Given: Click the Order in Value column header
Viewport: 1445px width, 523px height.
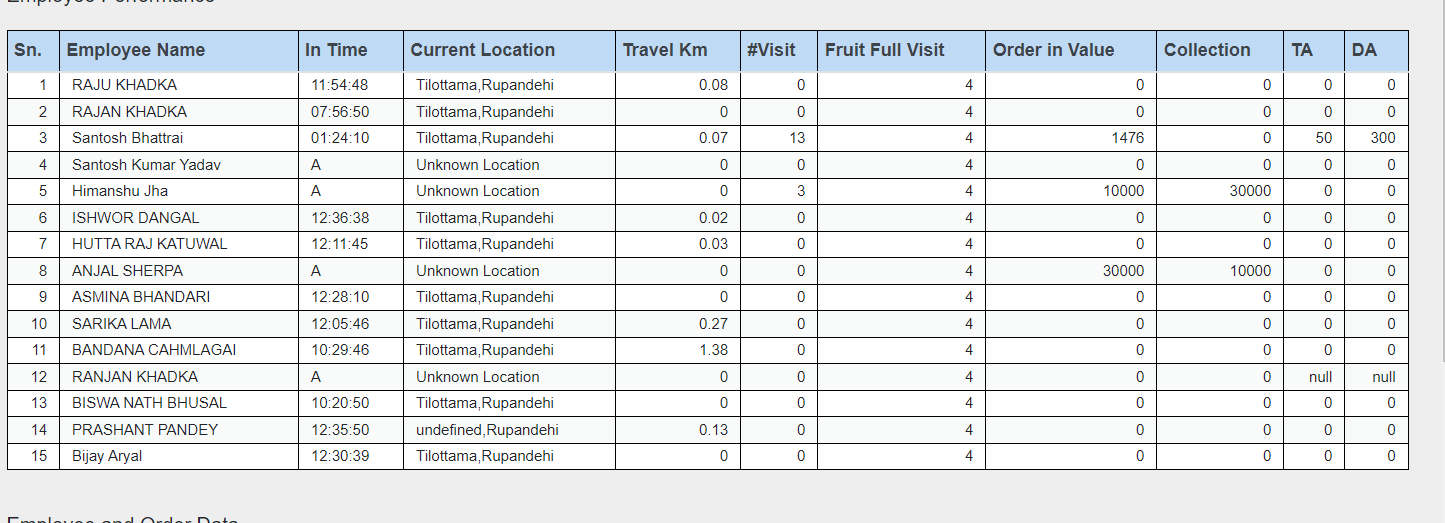Looking at the screenshot, I should click(x=1053, y=50).
